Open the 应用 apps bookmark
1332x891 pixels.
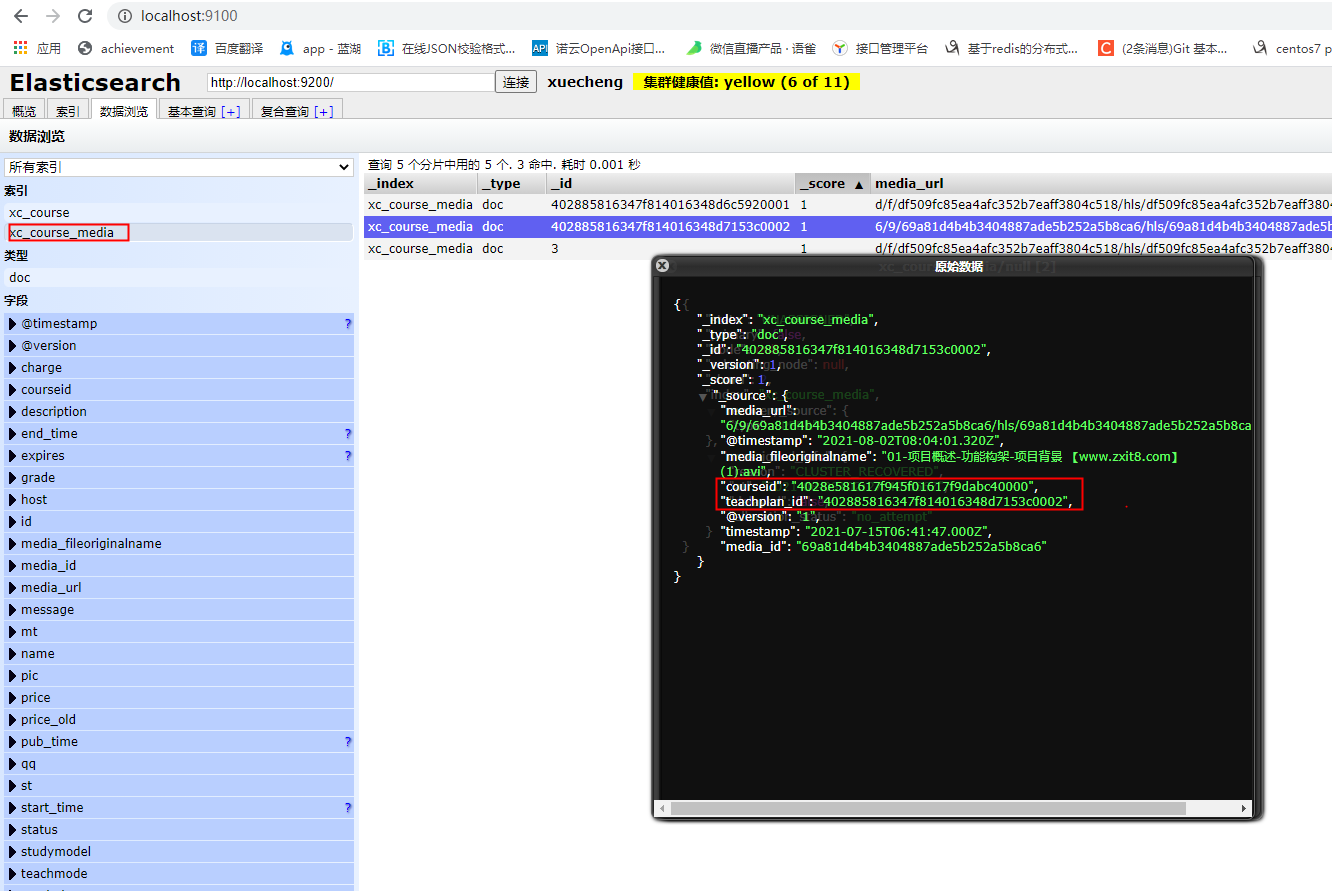37,48
